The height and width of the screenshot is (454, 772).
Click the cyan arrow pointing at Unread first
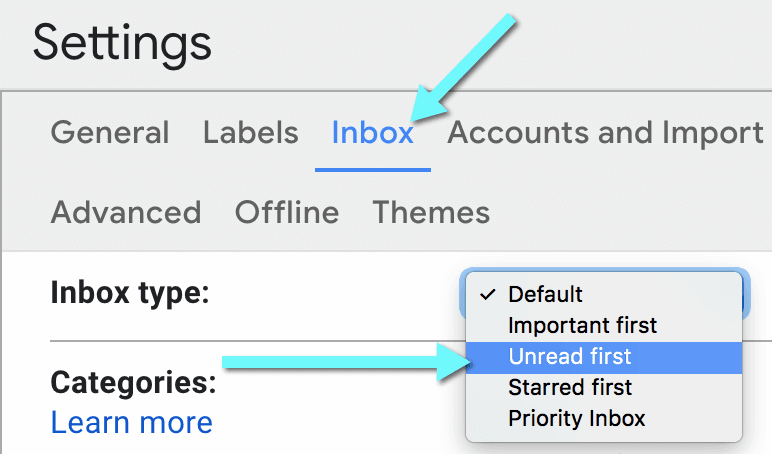pos(347,362)
